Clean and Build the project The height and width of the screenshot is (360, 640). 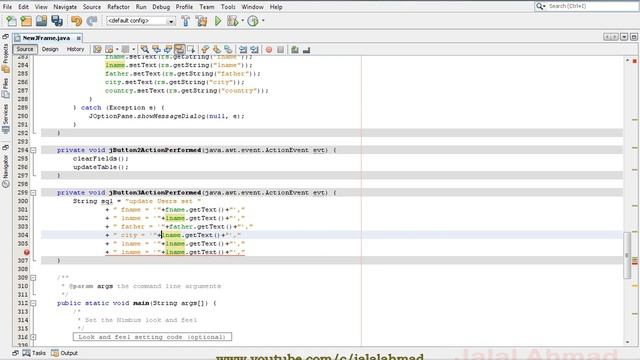[x=201, y=21]
